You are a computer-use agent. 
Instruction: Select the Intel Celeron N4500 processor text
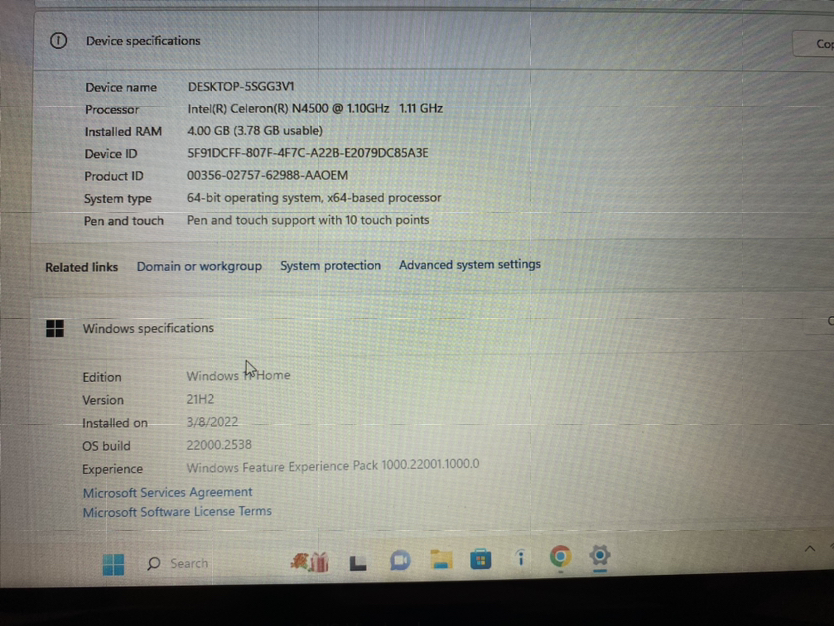click(315, 108)
